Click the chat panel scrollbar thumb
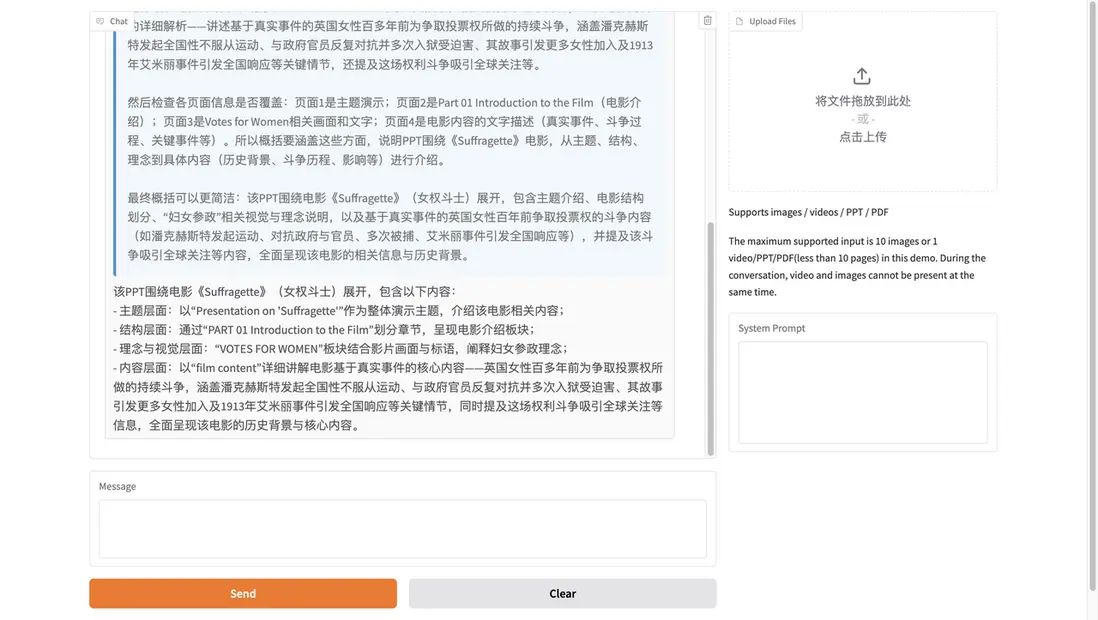1098x620 pixels. 711,339
